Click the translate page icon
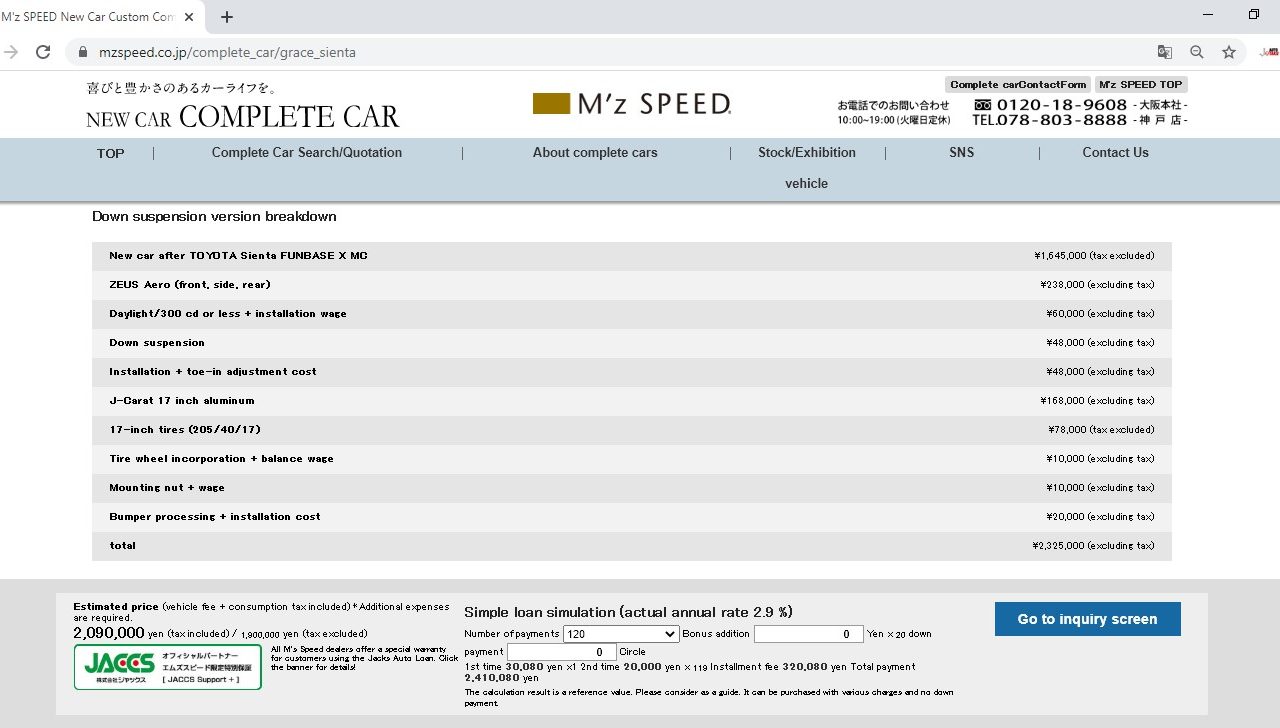 point(1165,52)
